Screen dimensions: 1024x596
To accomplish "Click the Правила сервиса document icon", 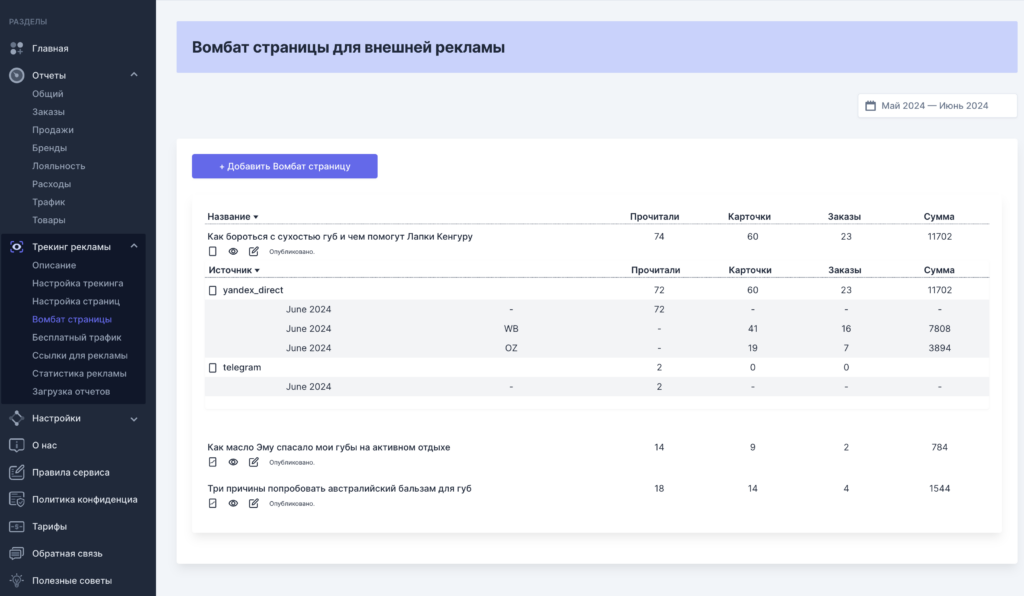I will 17,472.
